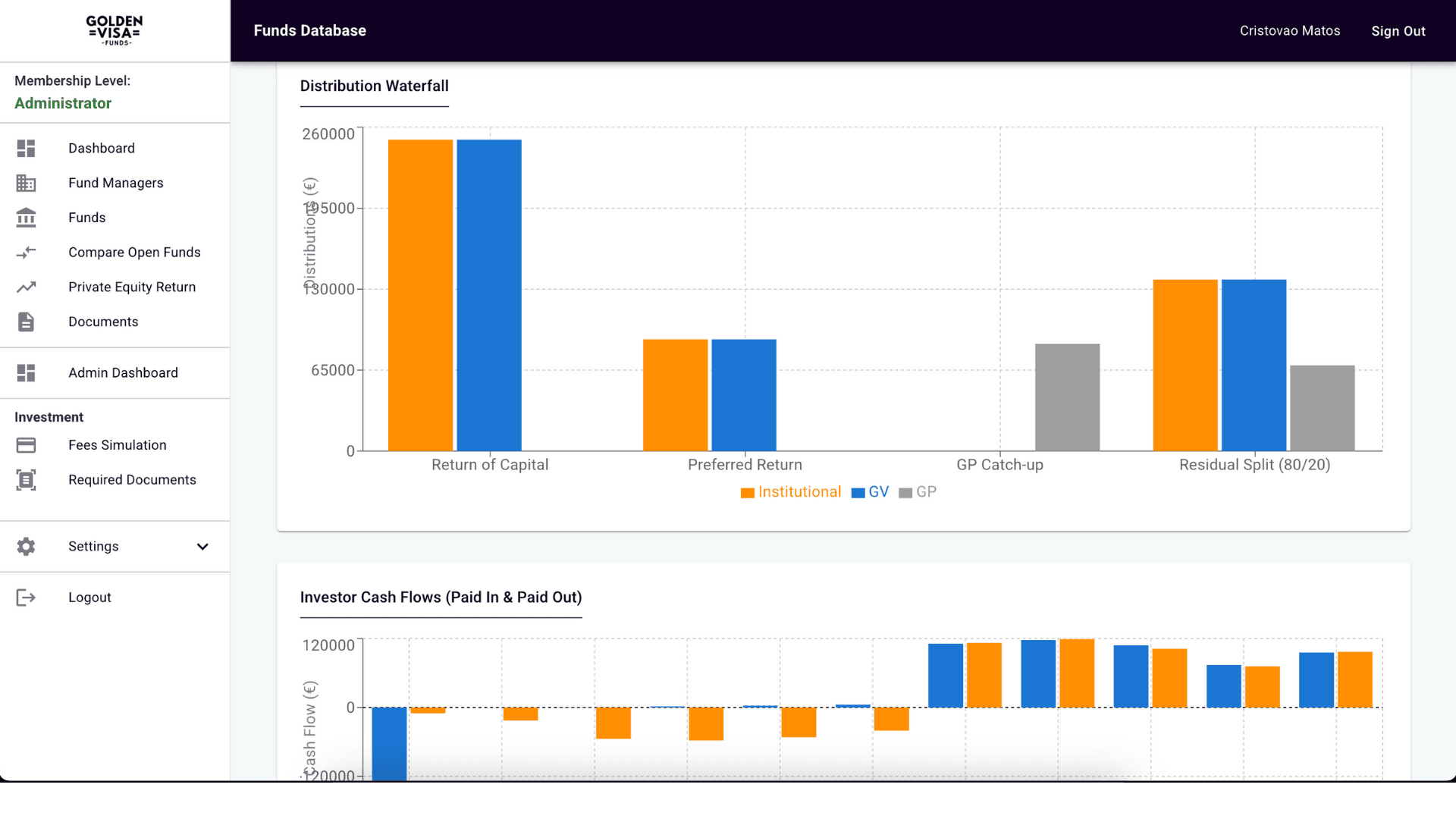1456x819 pixels.
Task: Click the Golden Visa Funds logo
Action: point(115,30)
